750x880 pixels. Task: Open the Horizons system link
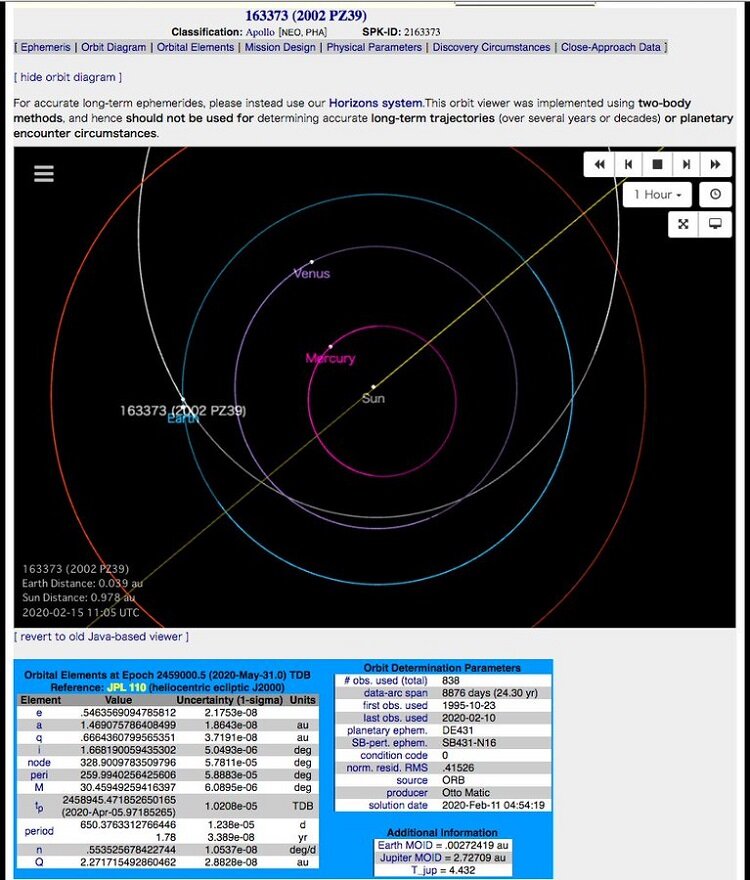coord(376,103)
